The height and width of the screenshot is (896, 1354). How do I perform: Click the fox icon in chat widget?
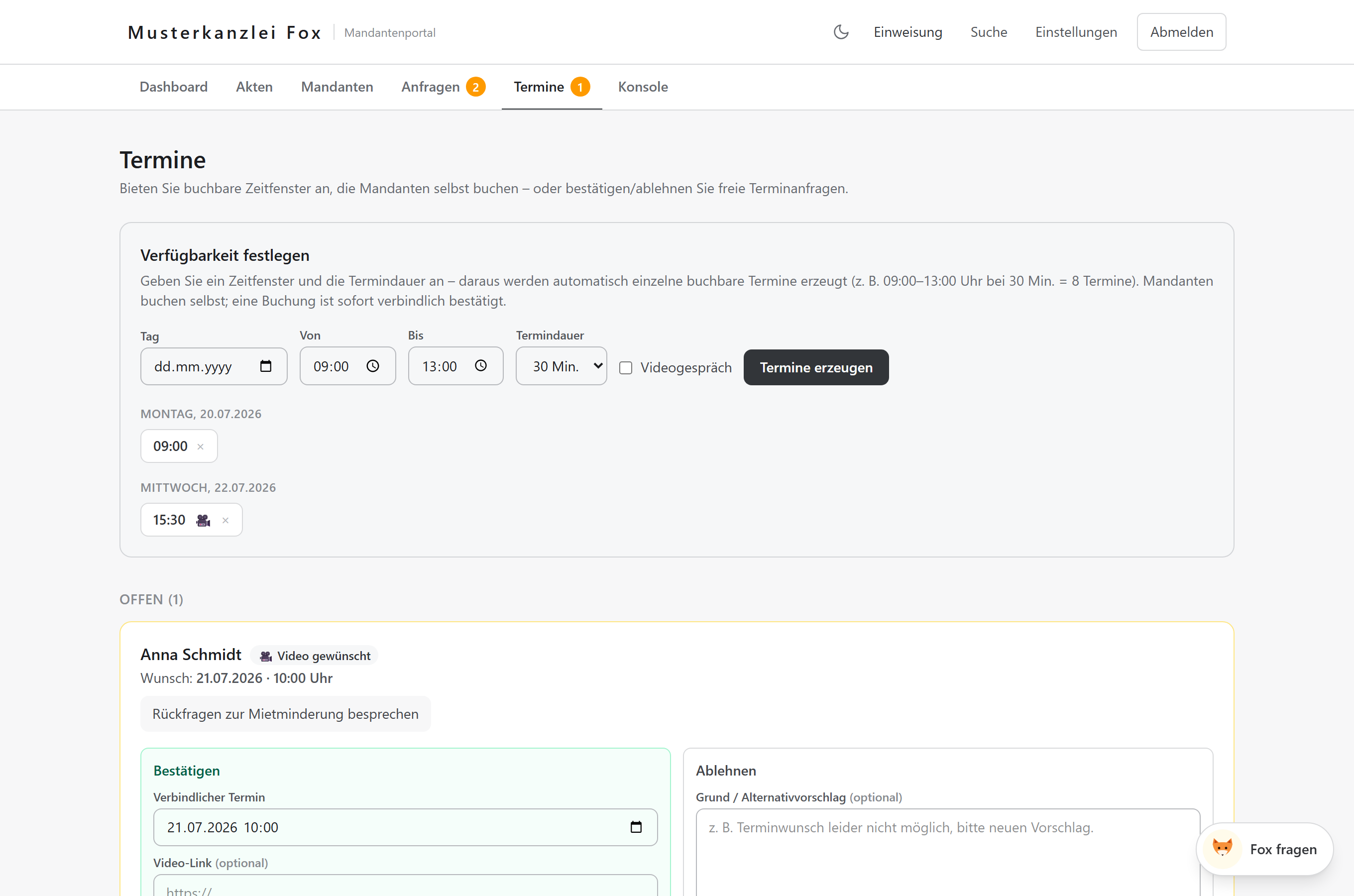[1223, 848]
